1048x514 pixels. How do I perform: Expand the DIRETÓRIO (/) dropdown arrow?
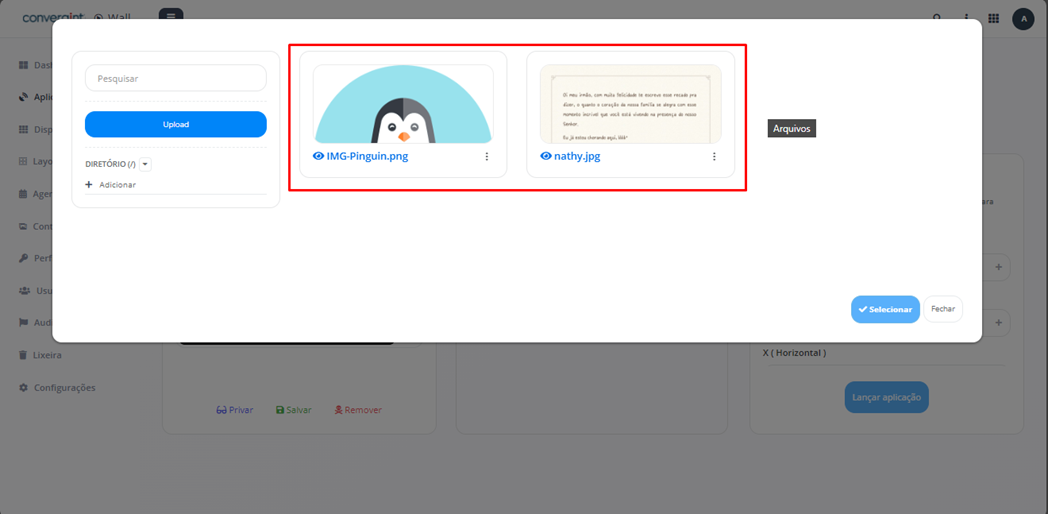click(x=145, y=164)
